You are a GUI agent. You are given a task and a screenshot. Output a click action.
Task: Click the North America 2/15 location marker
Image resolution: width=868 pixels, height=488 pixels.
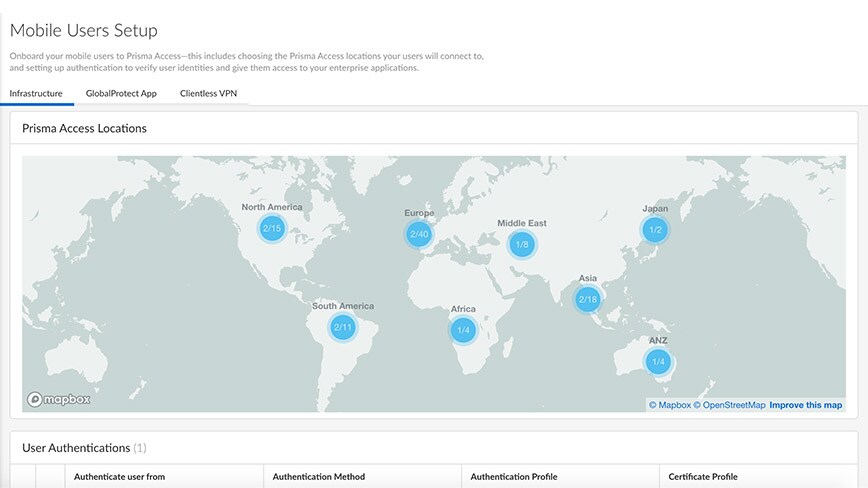click(272, 229)
